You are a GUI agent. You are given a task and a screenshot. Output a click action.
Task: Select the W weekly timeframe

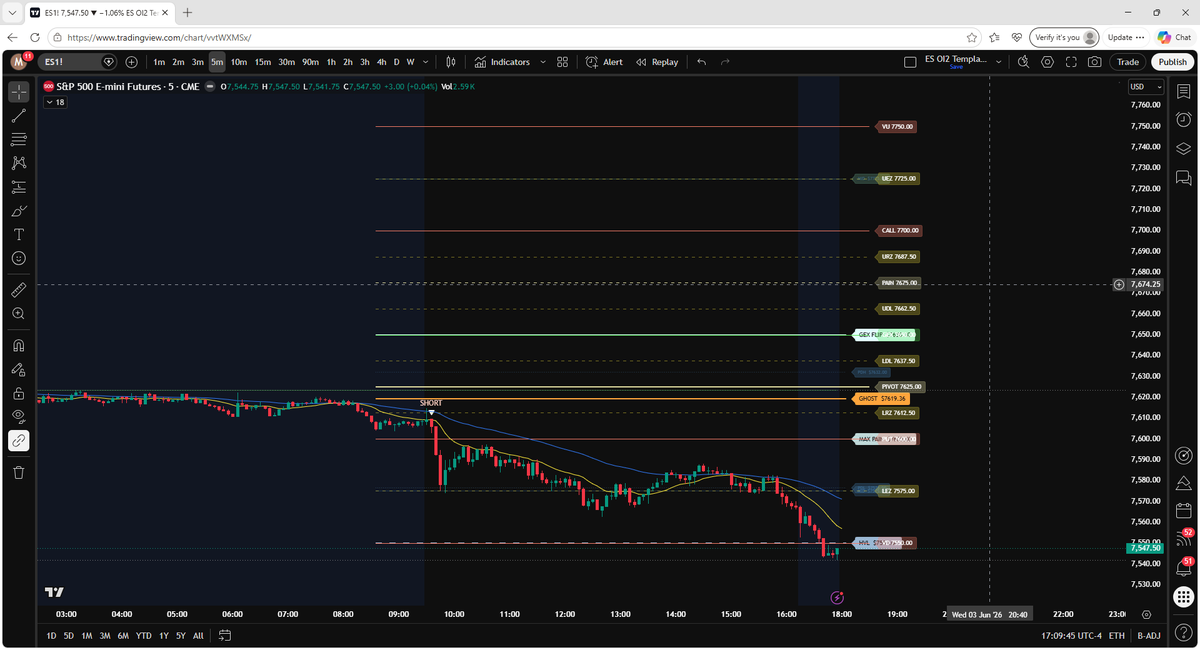coord(410,62)
